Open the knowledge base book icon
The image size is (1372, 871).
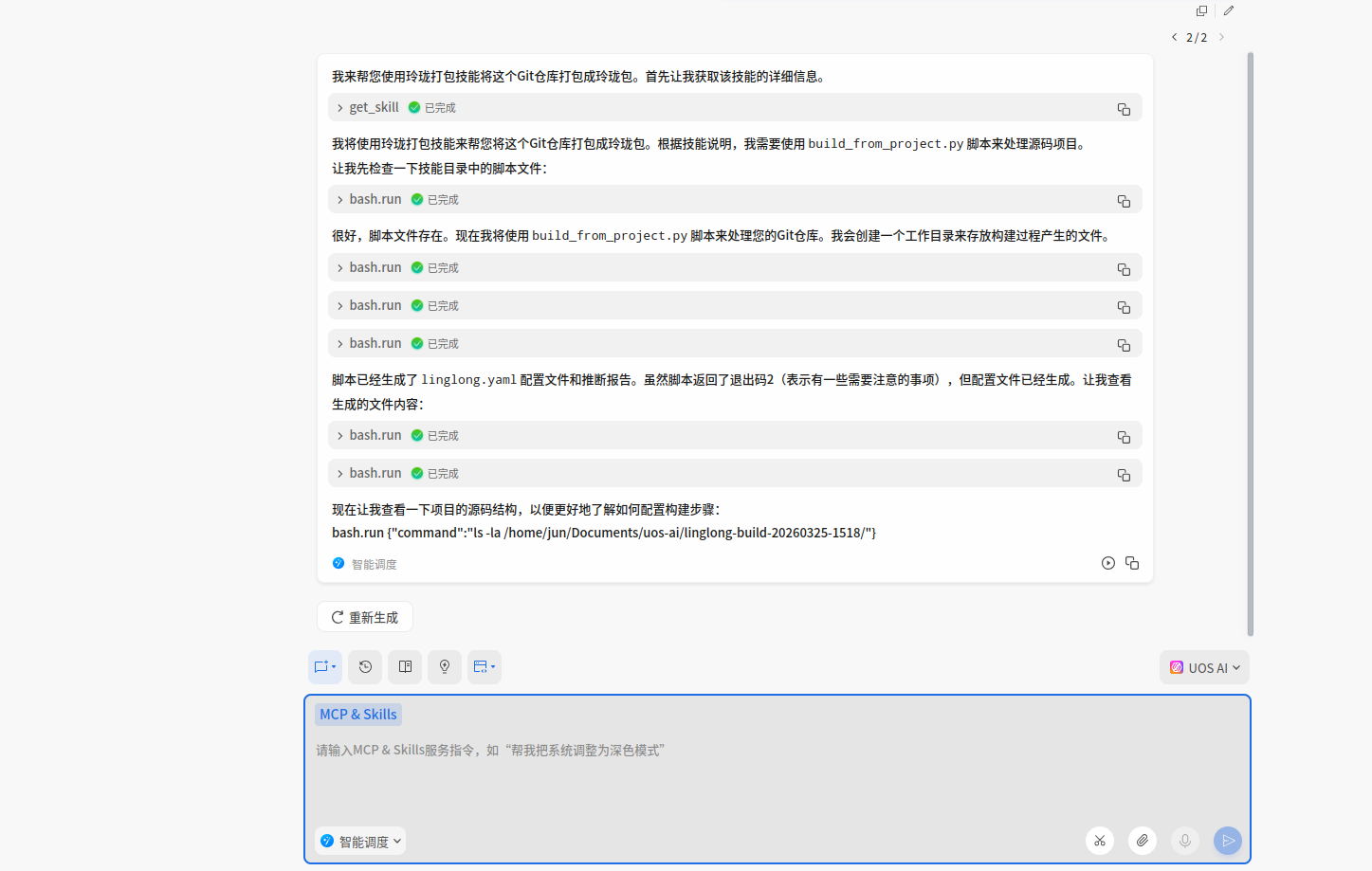(x=405, y=667)
